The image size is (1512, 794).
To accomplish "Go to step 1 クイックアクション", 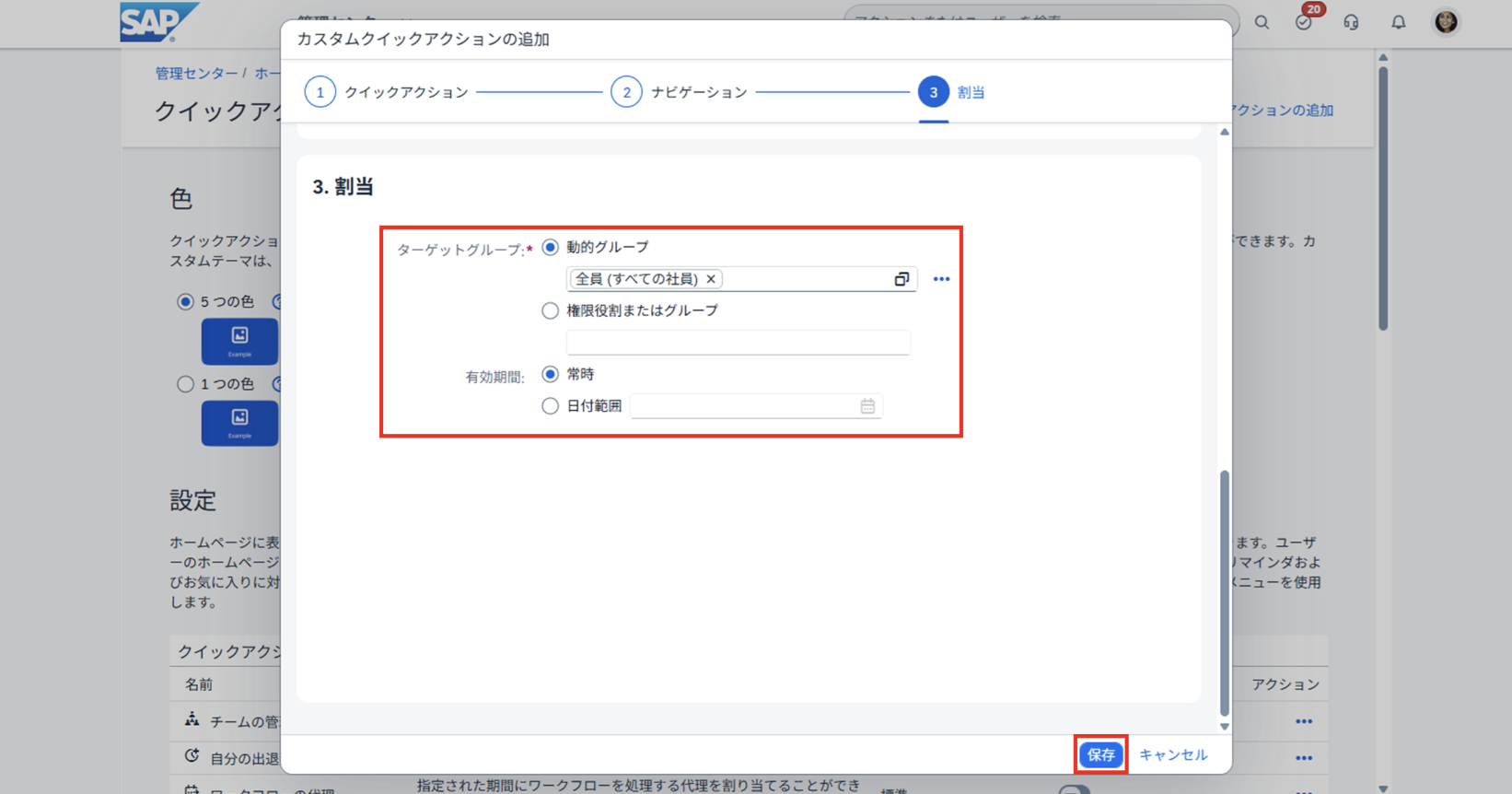I will 320,92.
